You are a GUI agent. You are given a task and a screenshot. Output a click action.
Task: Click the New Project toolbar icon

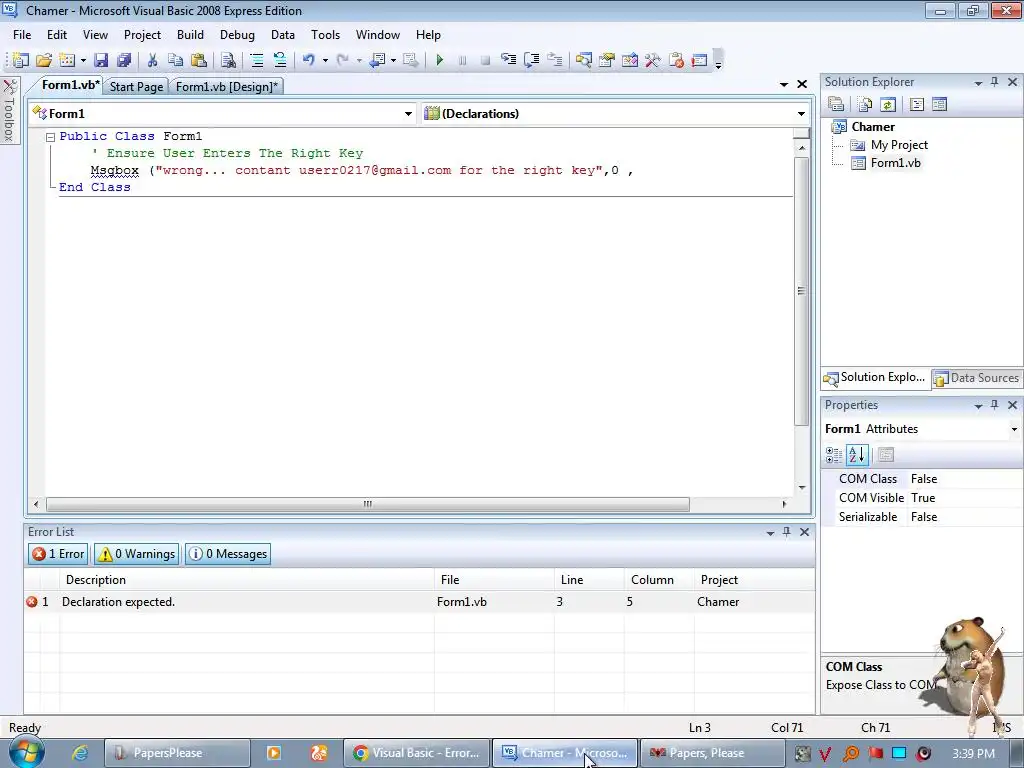point(20,61)
